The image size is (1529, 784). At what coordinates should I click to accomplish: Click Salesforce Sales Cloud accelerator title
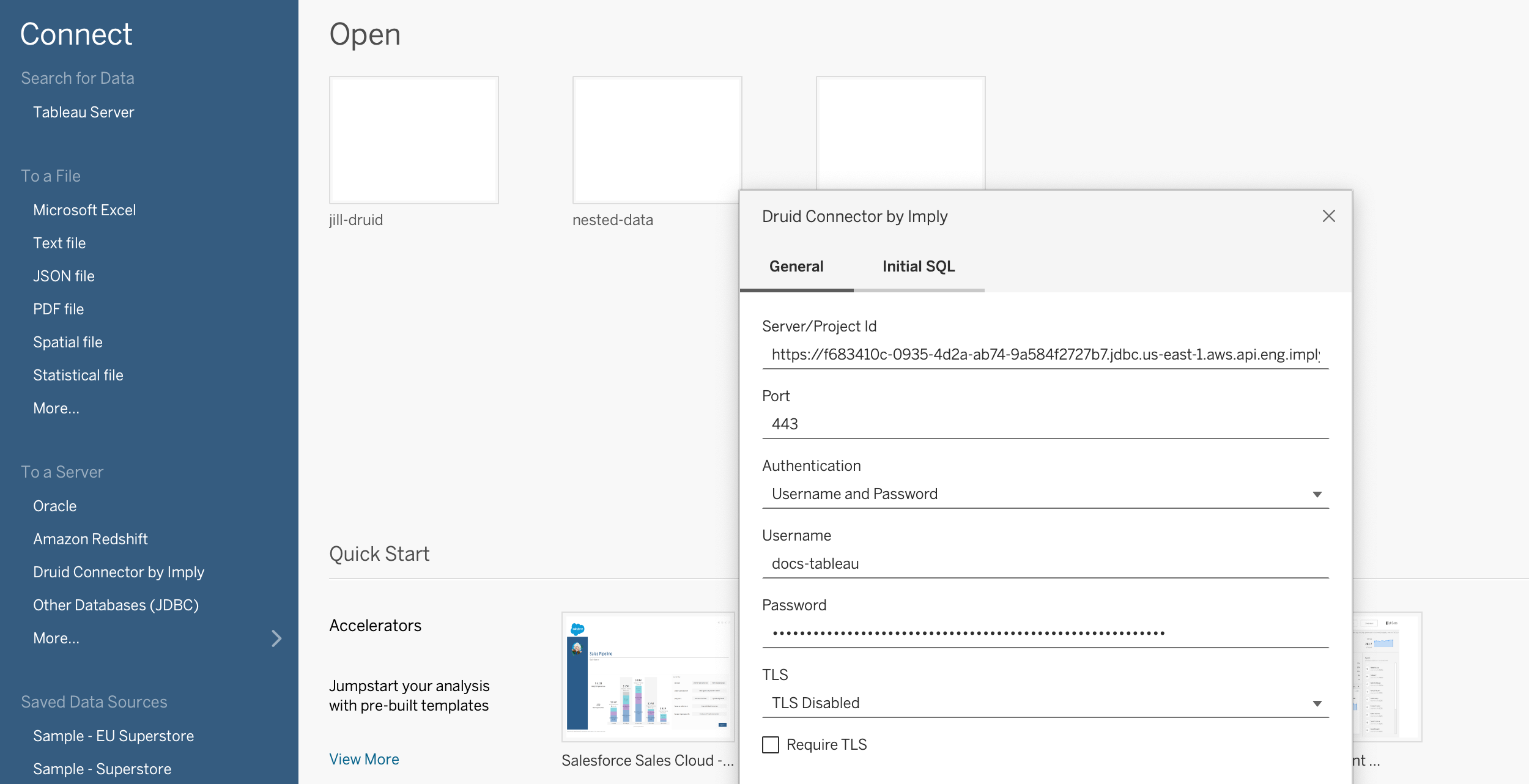648,760
